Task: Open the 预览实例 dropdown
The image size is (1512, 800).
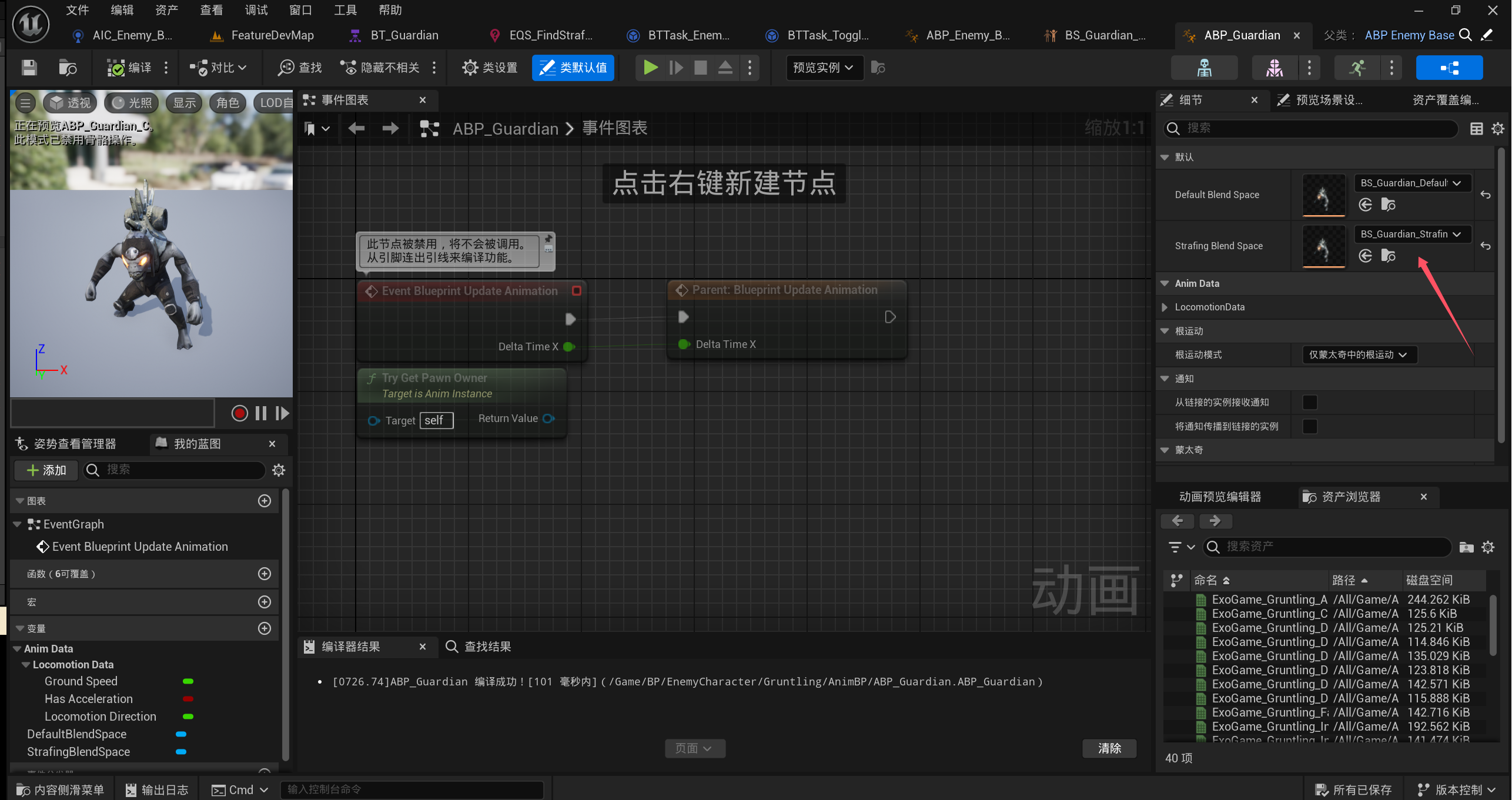Action: pos(824,68)
